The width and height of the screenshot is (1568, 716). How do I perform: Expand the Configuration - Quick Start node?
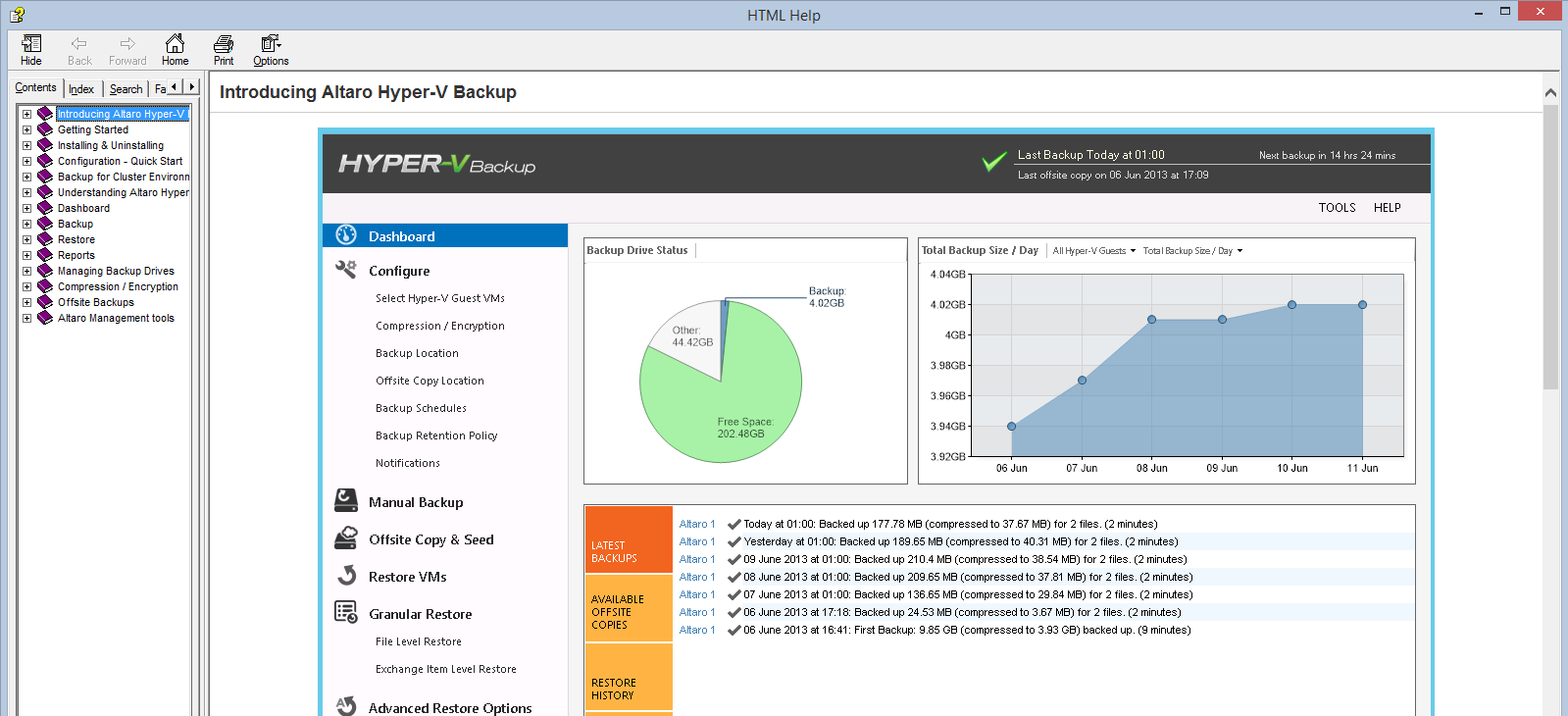tap(27, 161)
